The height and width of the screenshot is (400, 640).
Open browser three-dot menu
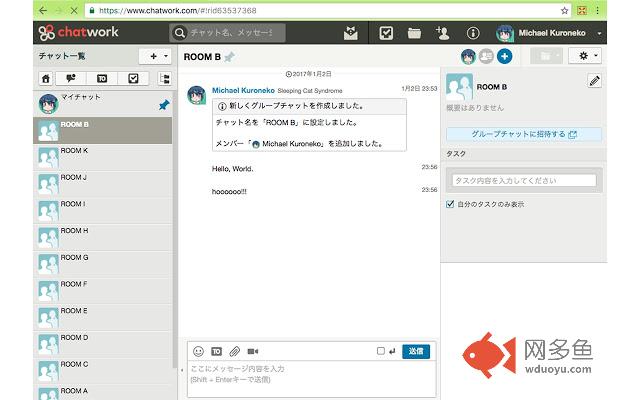[597, 11]
